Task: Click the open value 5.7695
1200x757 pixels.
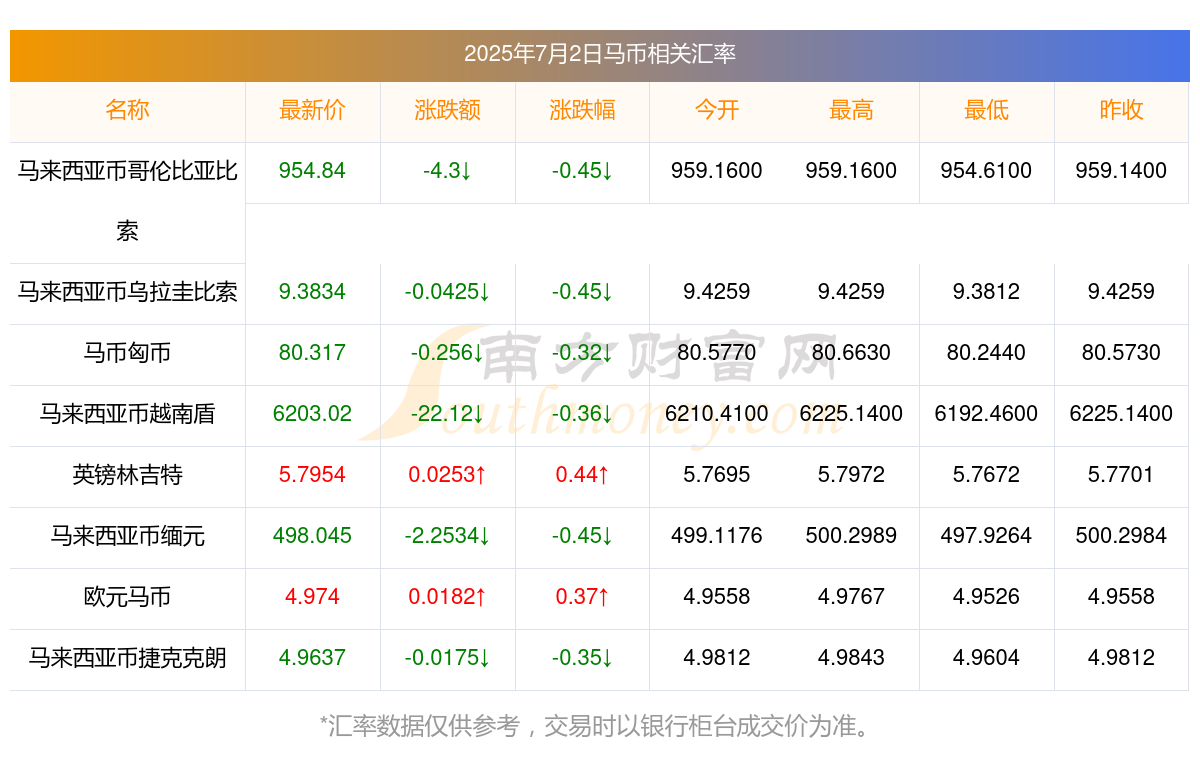Action: point(717,475)
